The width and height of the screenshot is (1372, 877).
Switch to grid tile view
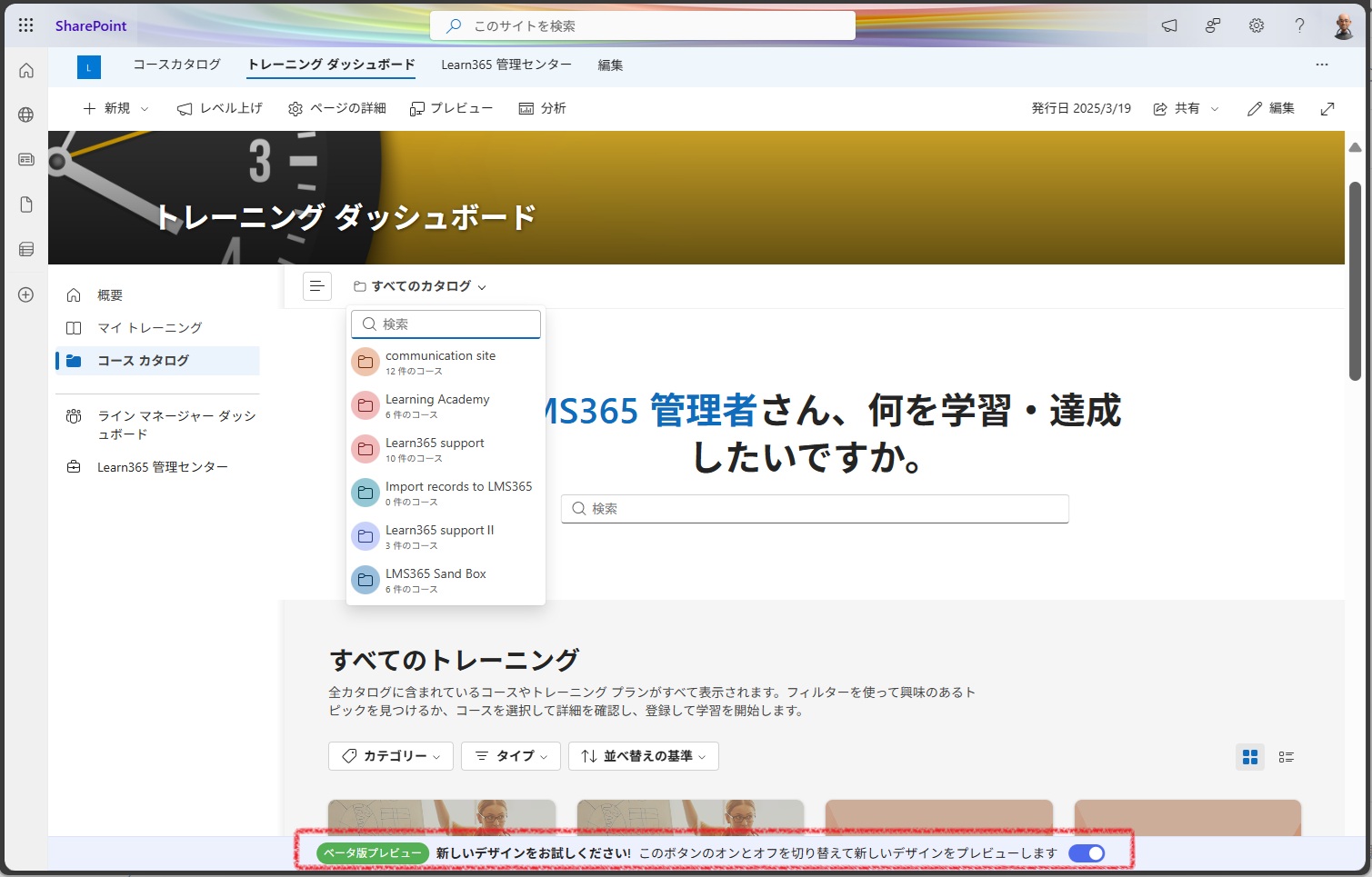pos(1250,756)
